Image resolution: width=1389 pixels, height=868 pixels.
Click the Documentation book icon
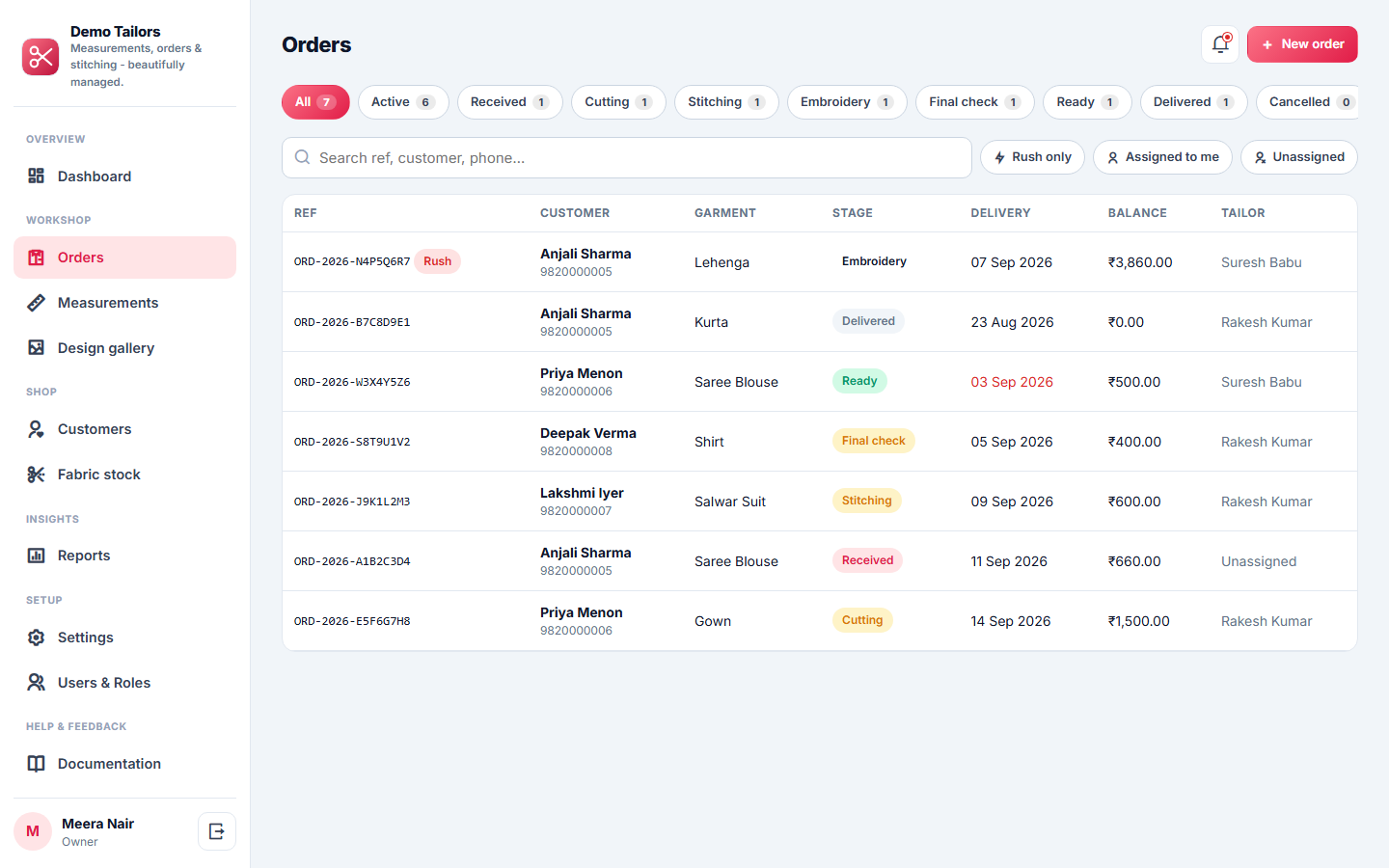pos(36,764)
